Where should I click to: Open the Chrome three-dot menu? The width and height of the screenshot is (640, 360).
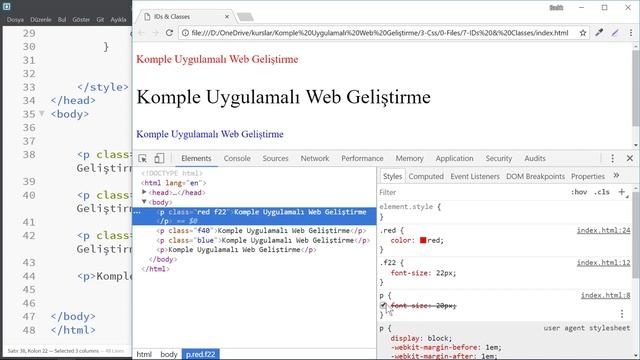point(631,33)
